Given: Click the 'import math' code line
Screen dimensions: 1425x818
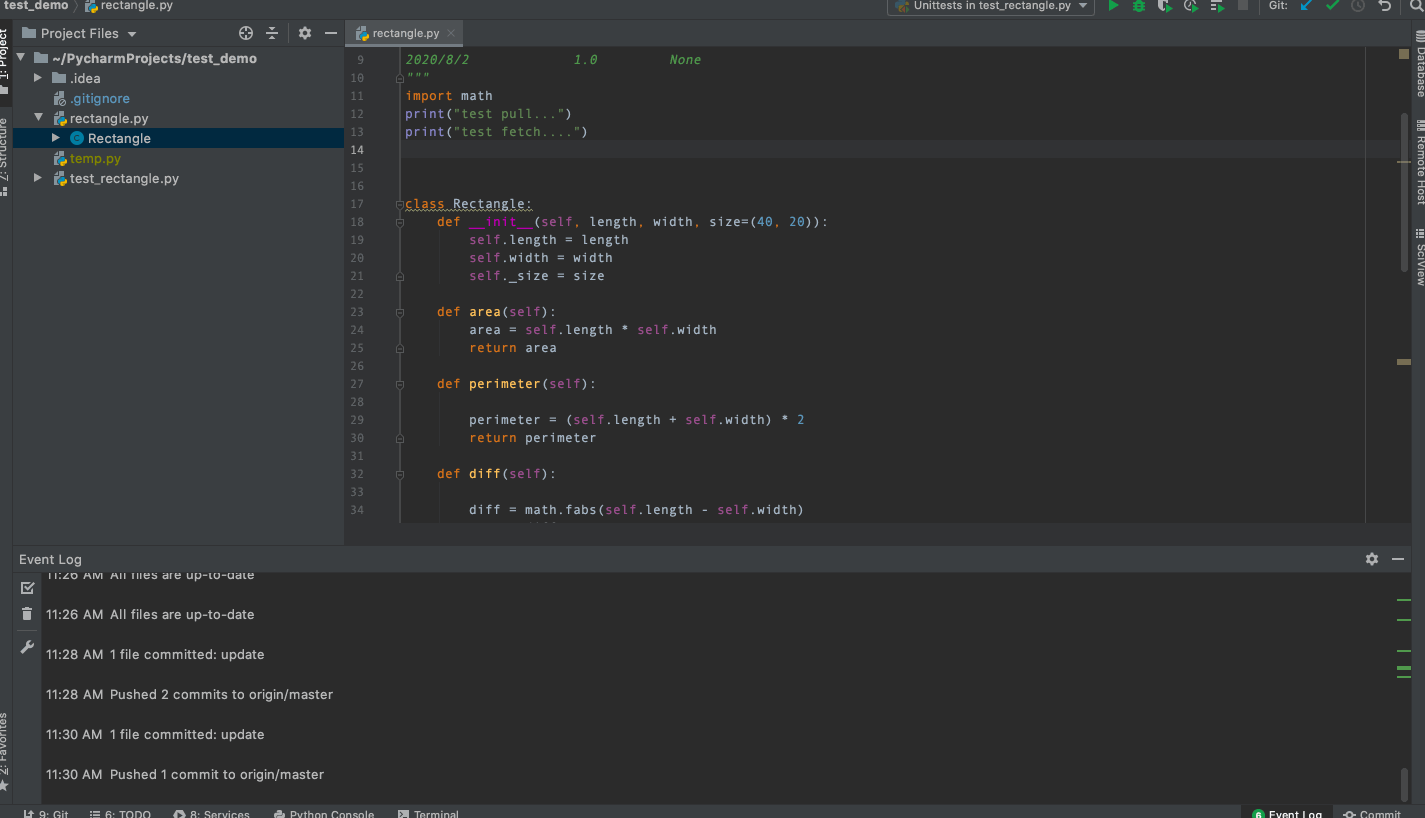Looking at the screenshot, I should (x=449, y=96).
